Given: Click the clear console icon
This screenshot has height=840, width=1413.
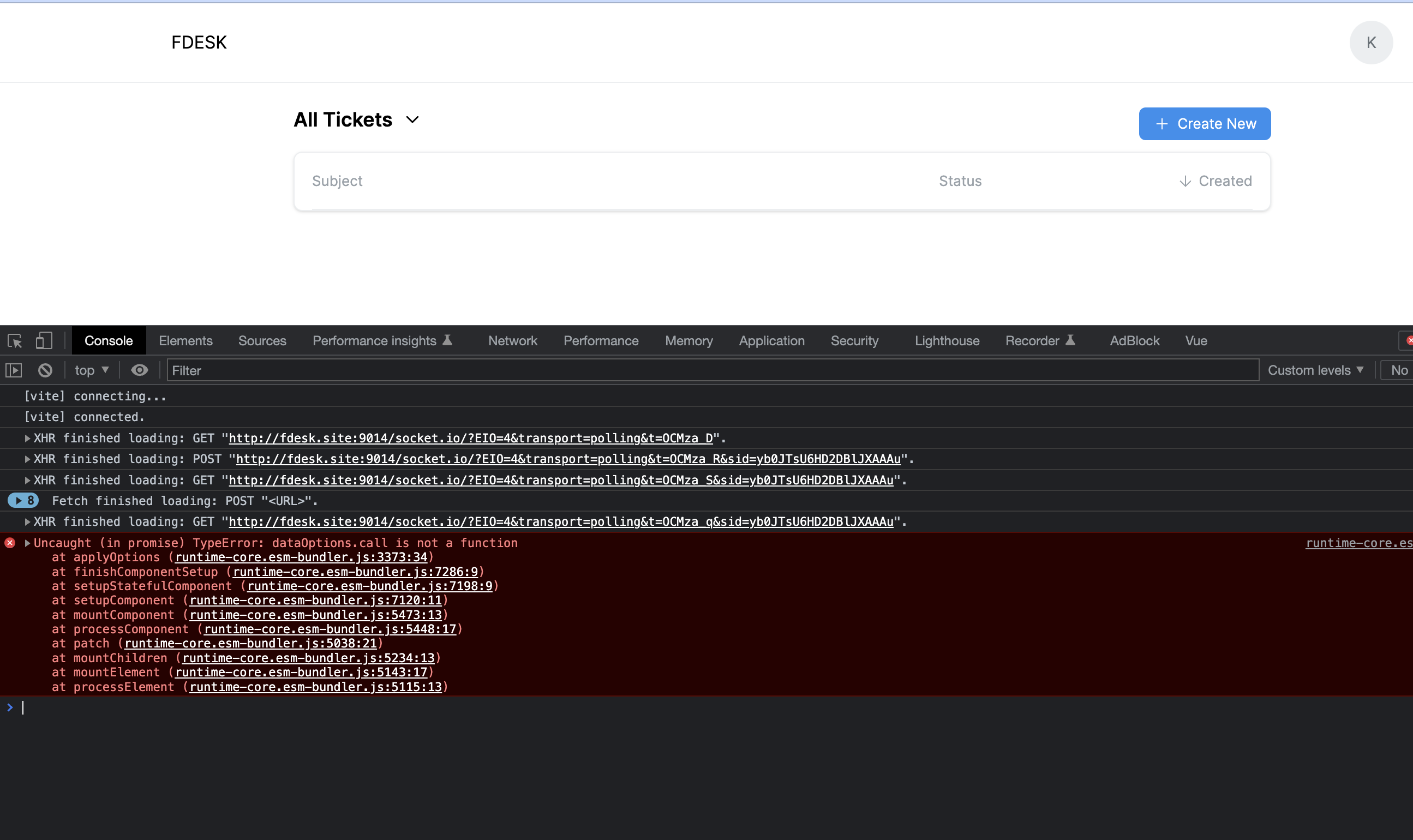Looking at the screenshot, I should tap(45, 370).
